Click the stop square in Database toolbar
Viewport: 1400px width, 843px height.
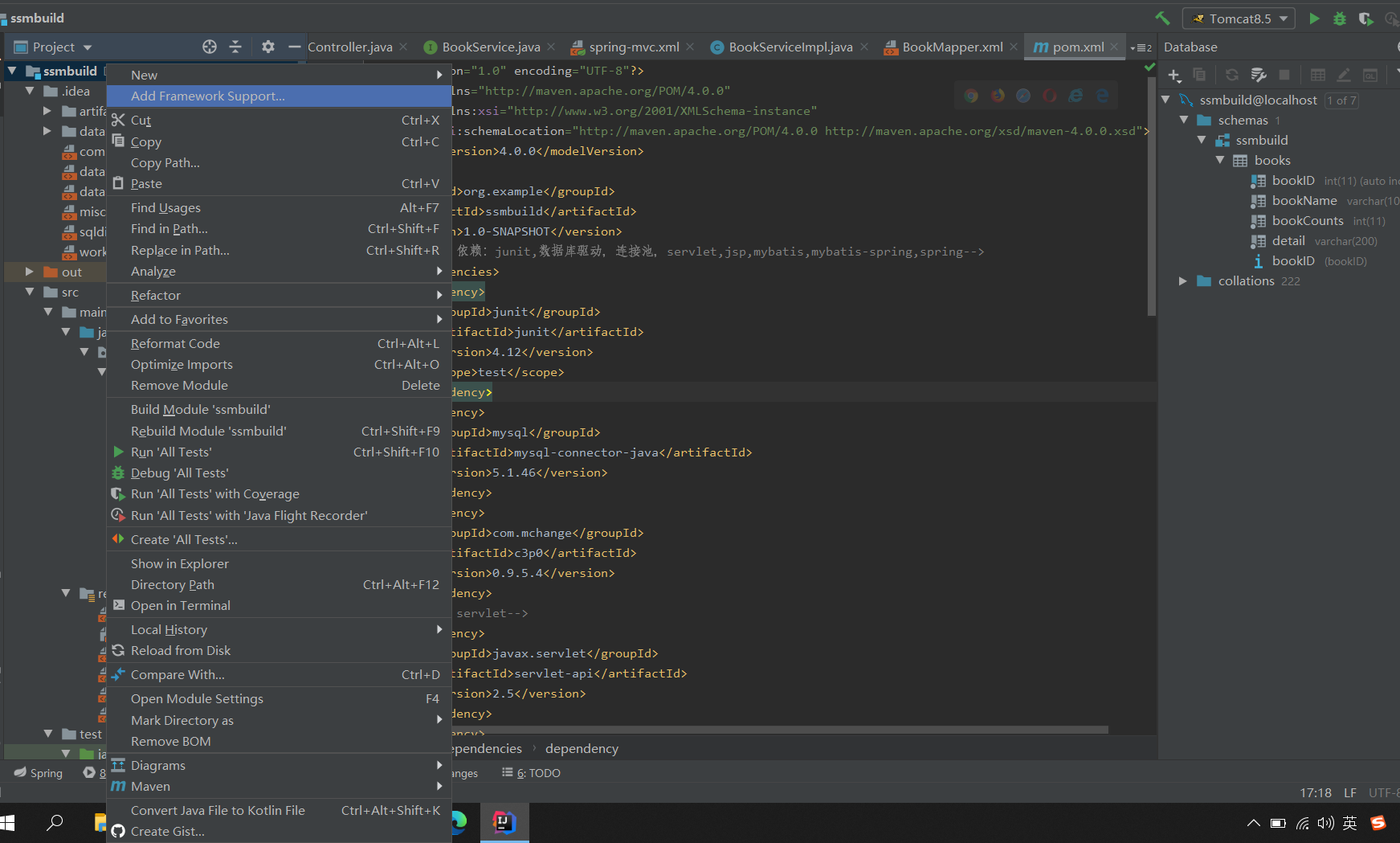coord(1284,75)
